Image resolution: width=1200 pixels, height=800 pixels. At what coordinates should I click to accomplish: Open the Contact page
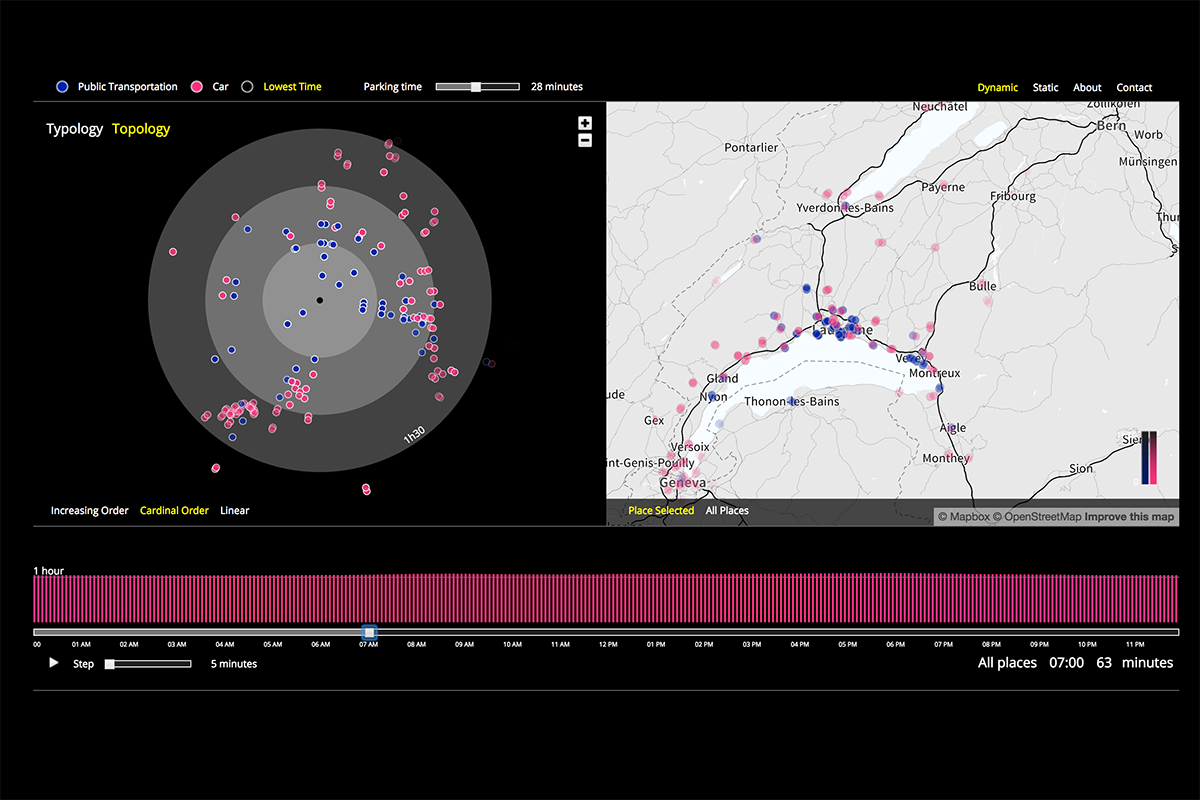(x=1134, y=88)
